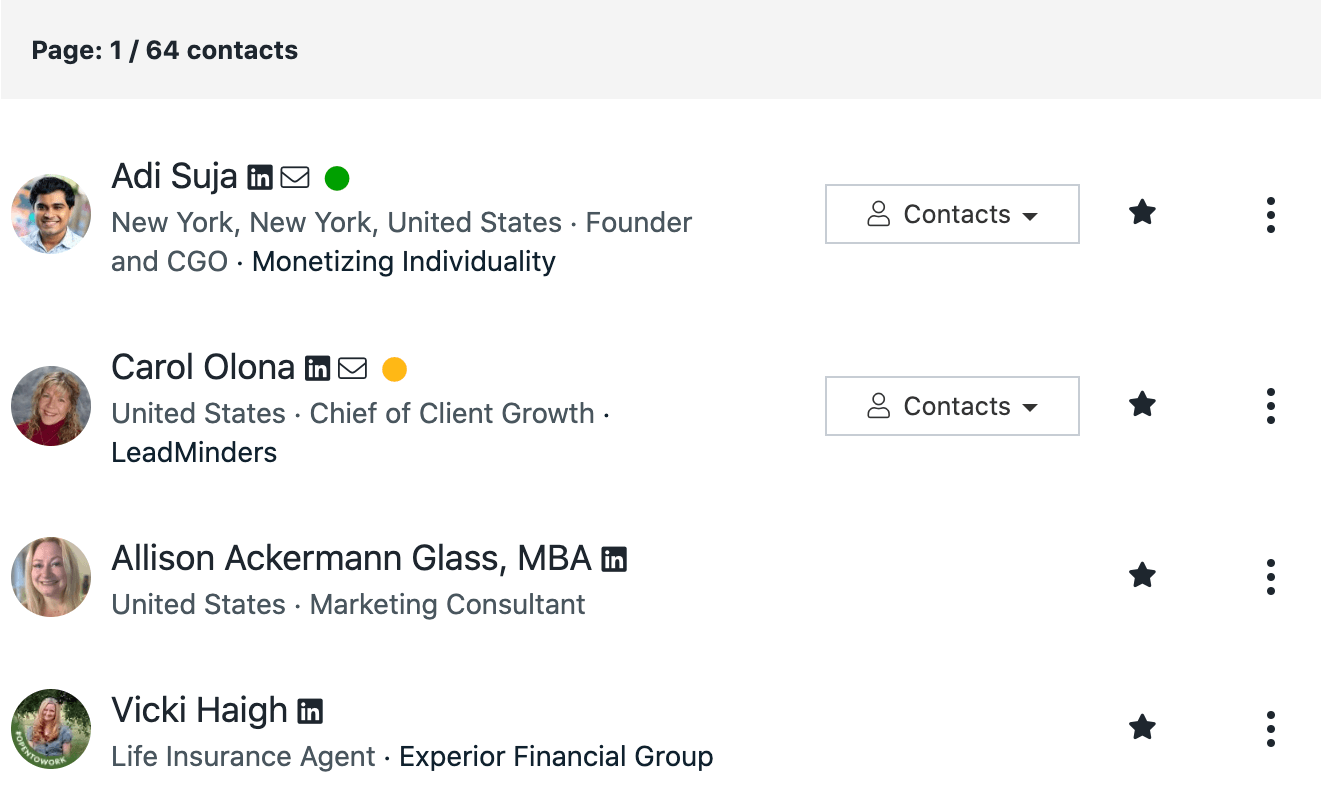Open the three-dot menu for Carol Olona
The image size is (1322, 808).
[x=1270, y=406]
